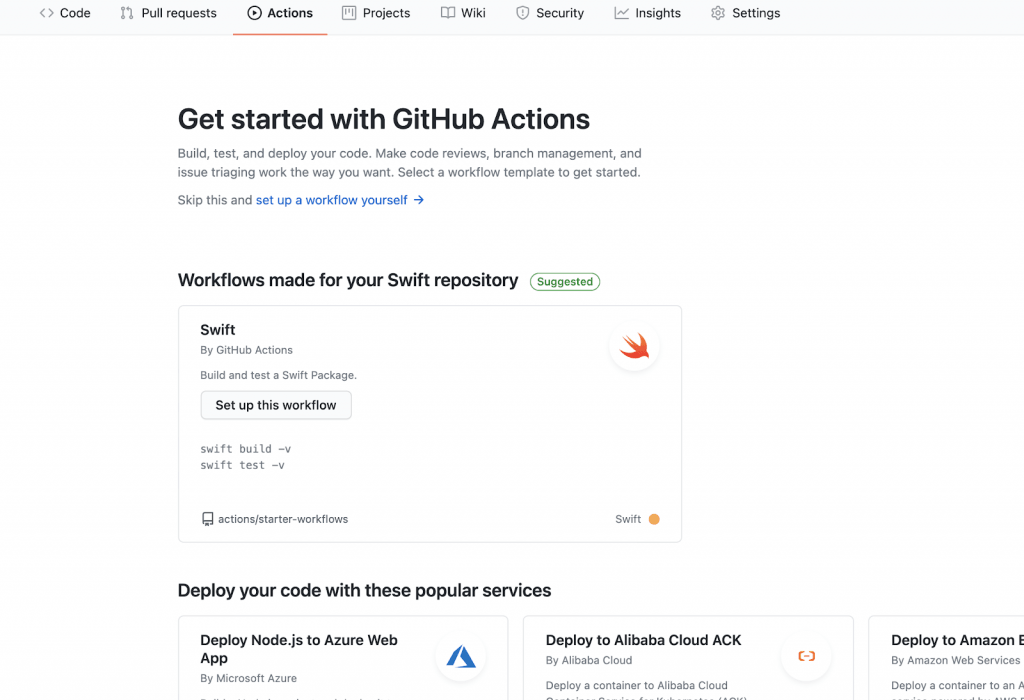The height and width of the screenshot is (700, 1024).
Task: Click the Swift bird logo icon
Action: tap(634, 347)
